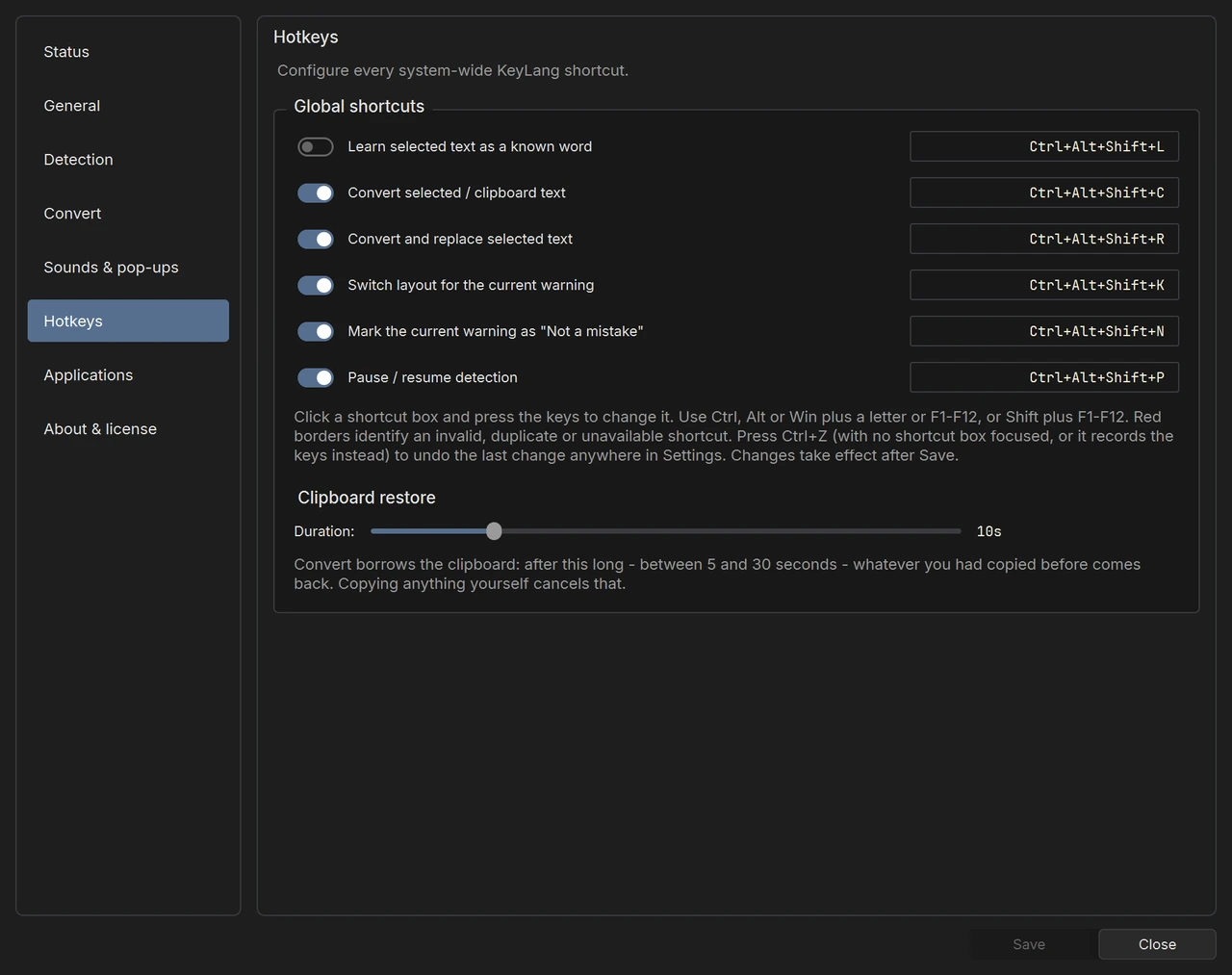
Task: Focus the Ctrl+Alt+Shift+C shortcut box
Action: pos(1044,192)
